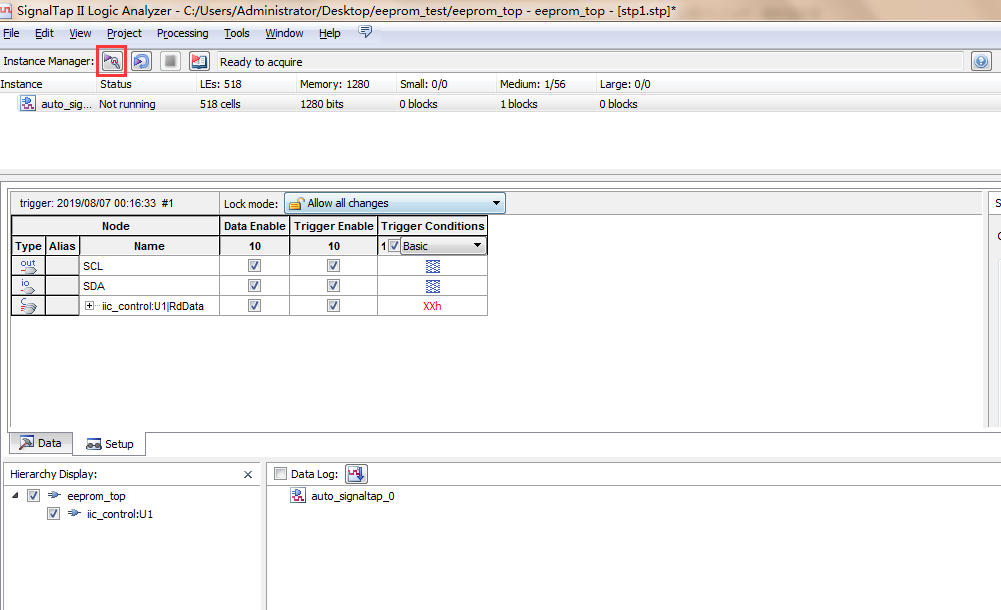Toggle RdData Data Enable checkbox
This screenshot has width=1001, height=610.
pos(254,306)
